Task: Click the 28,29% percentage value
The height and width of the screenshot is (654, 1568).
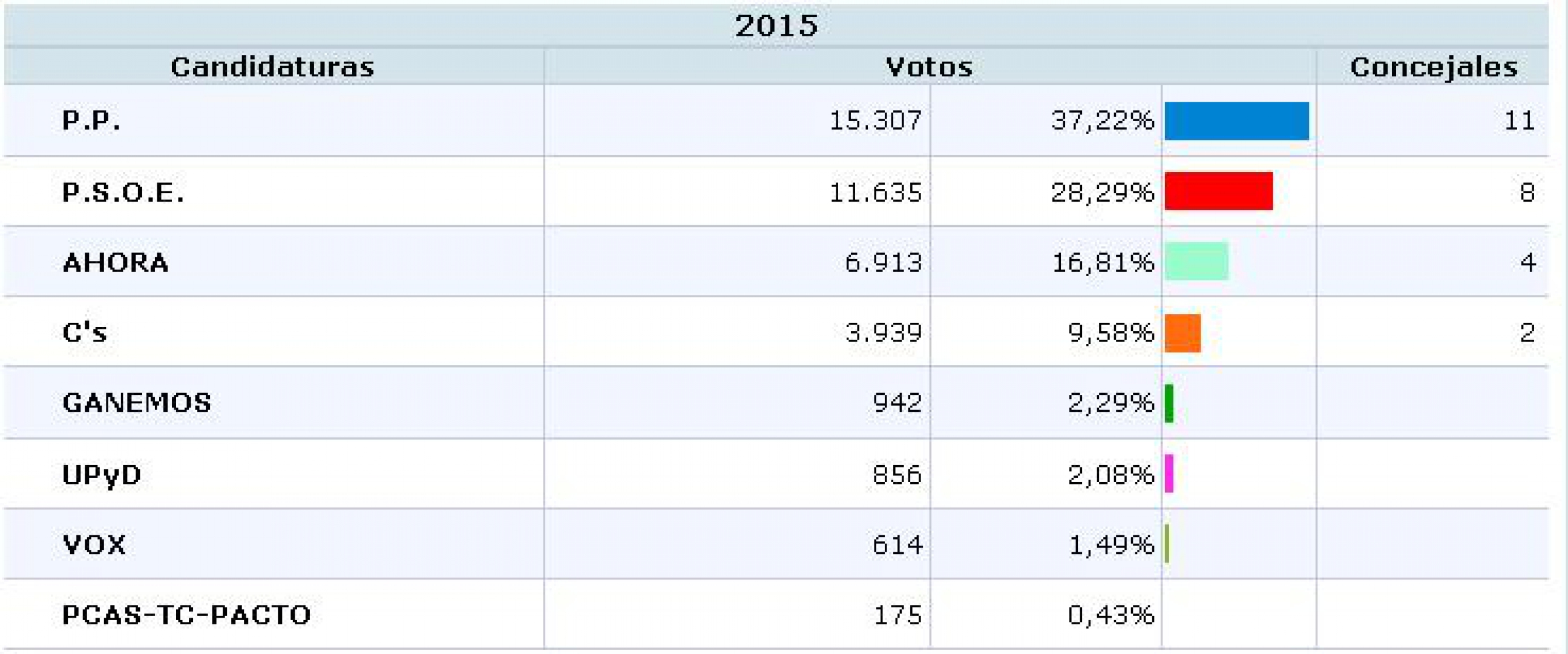Action: (x=1103, y=193)
